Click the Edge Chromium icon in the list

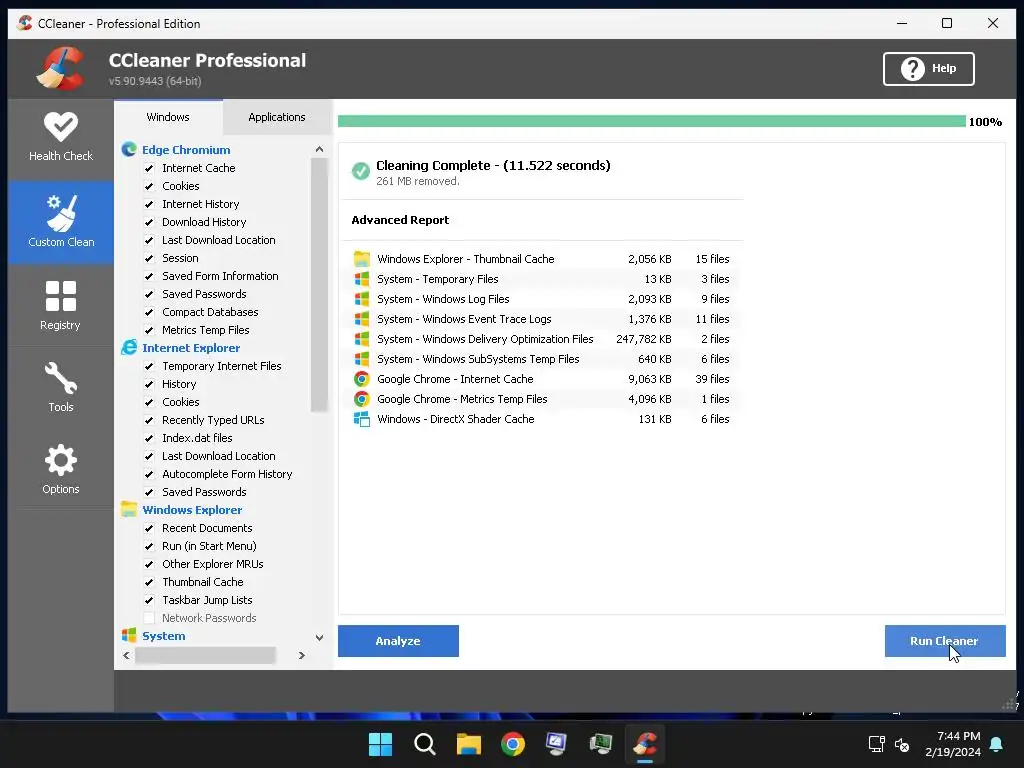pos(129,150)
